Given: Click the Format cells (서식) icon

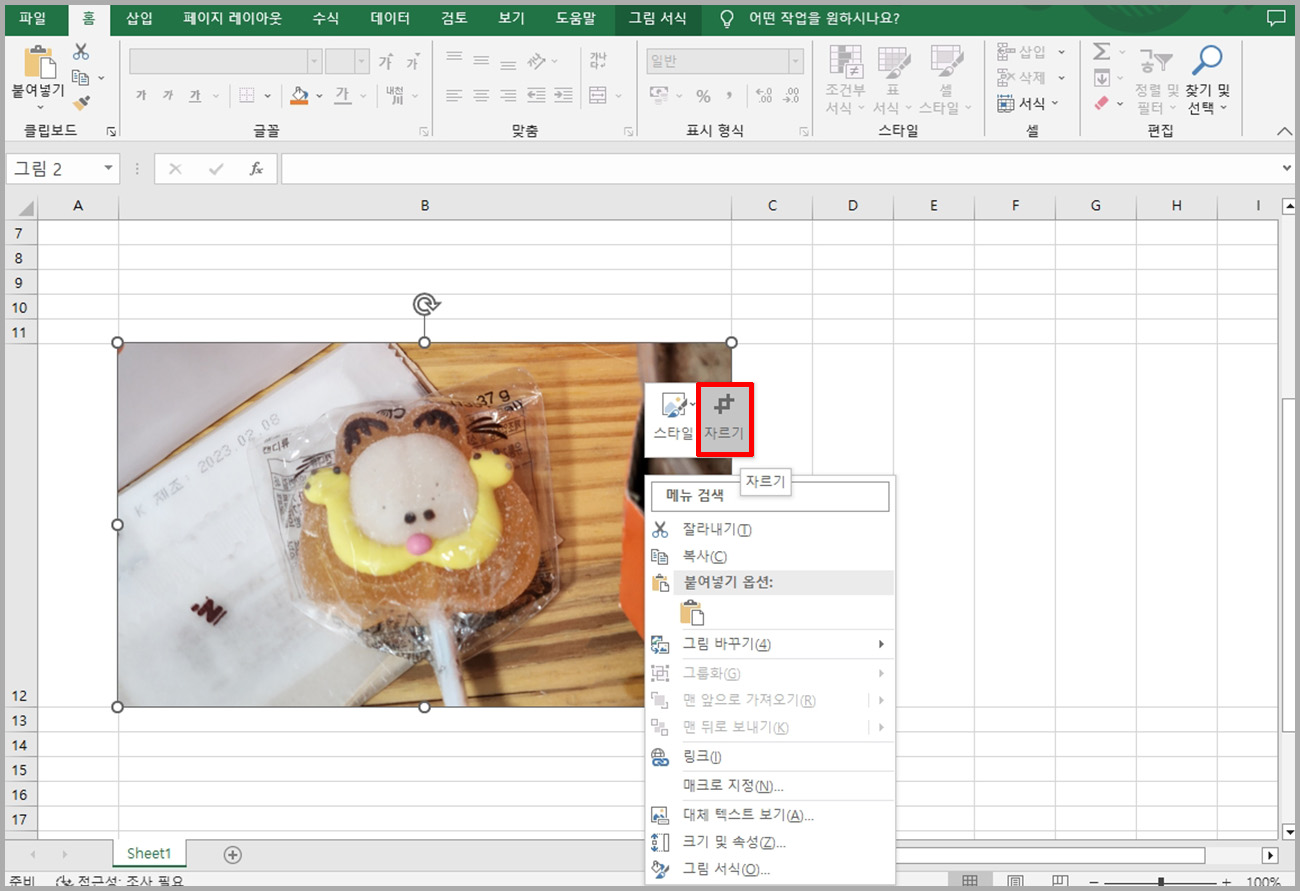Looking at the screenshot, I should click(1006, 103).
